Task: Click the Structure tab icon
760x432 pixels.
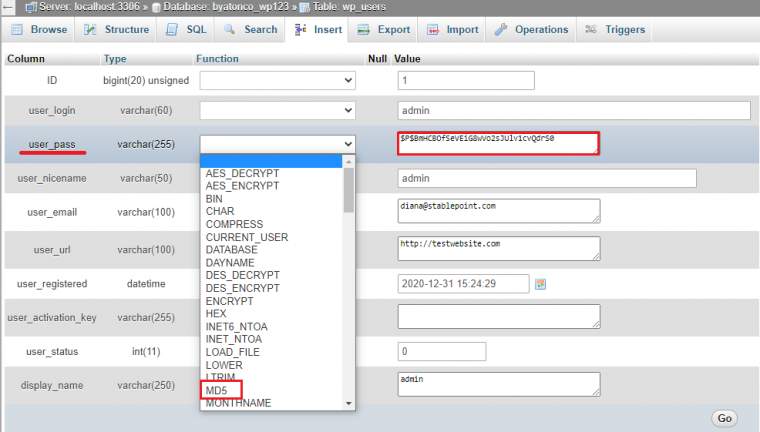Action: tap(90, 30)
